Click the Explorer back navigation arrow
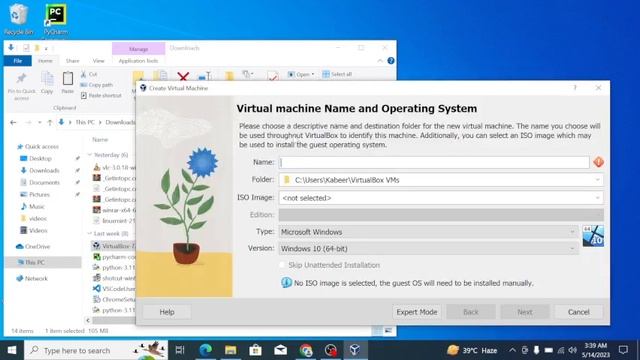The width and height of the screenshot is (640, 360). click(13, 122)
